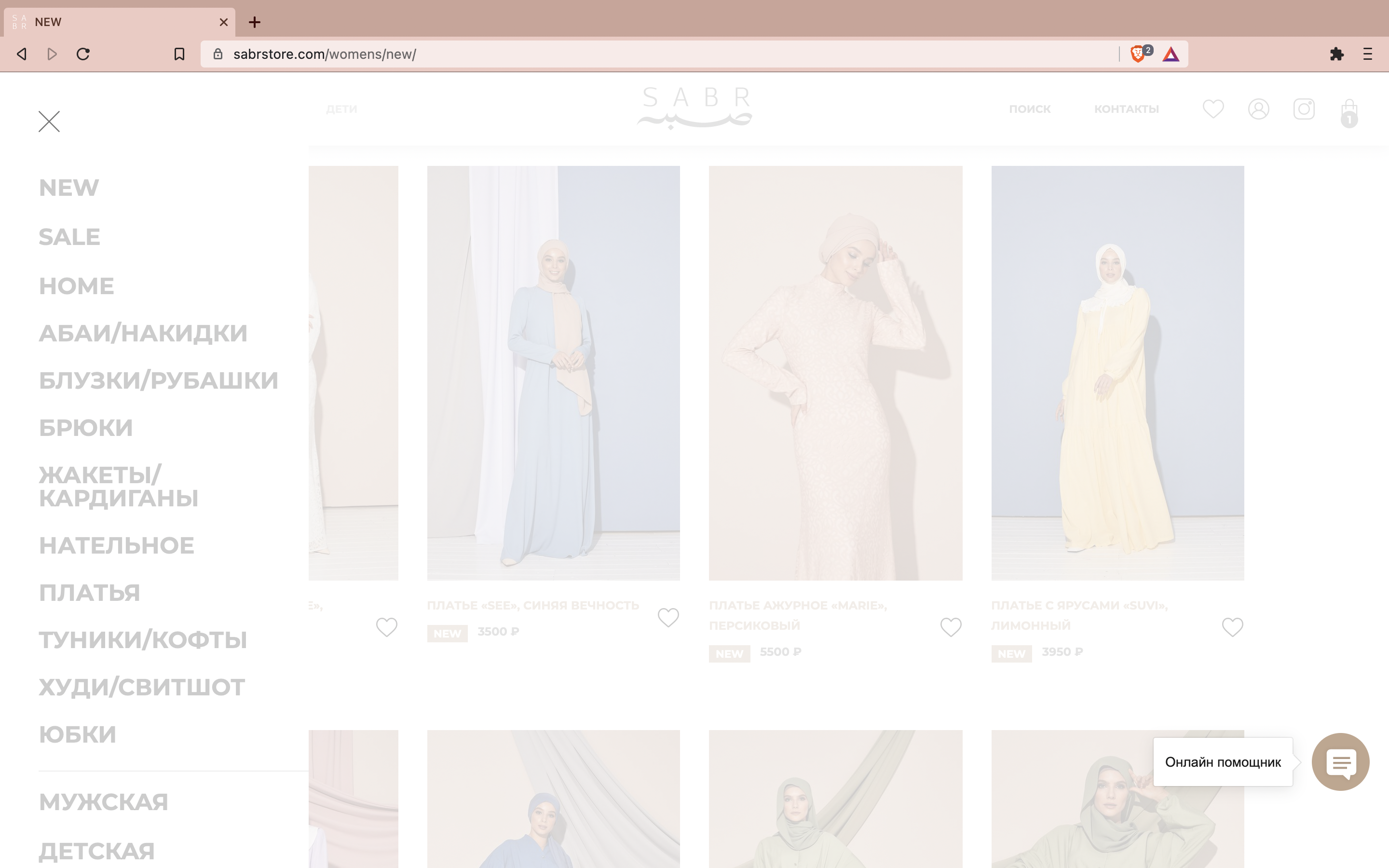
Task: Open the МУЖСКАЯ section link
Action: pyautogui.click(x=103, y=802)
